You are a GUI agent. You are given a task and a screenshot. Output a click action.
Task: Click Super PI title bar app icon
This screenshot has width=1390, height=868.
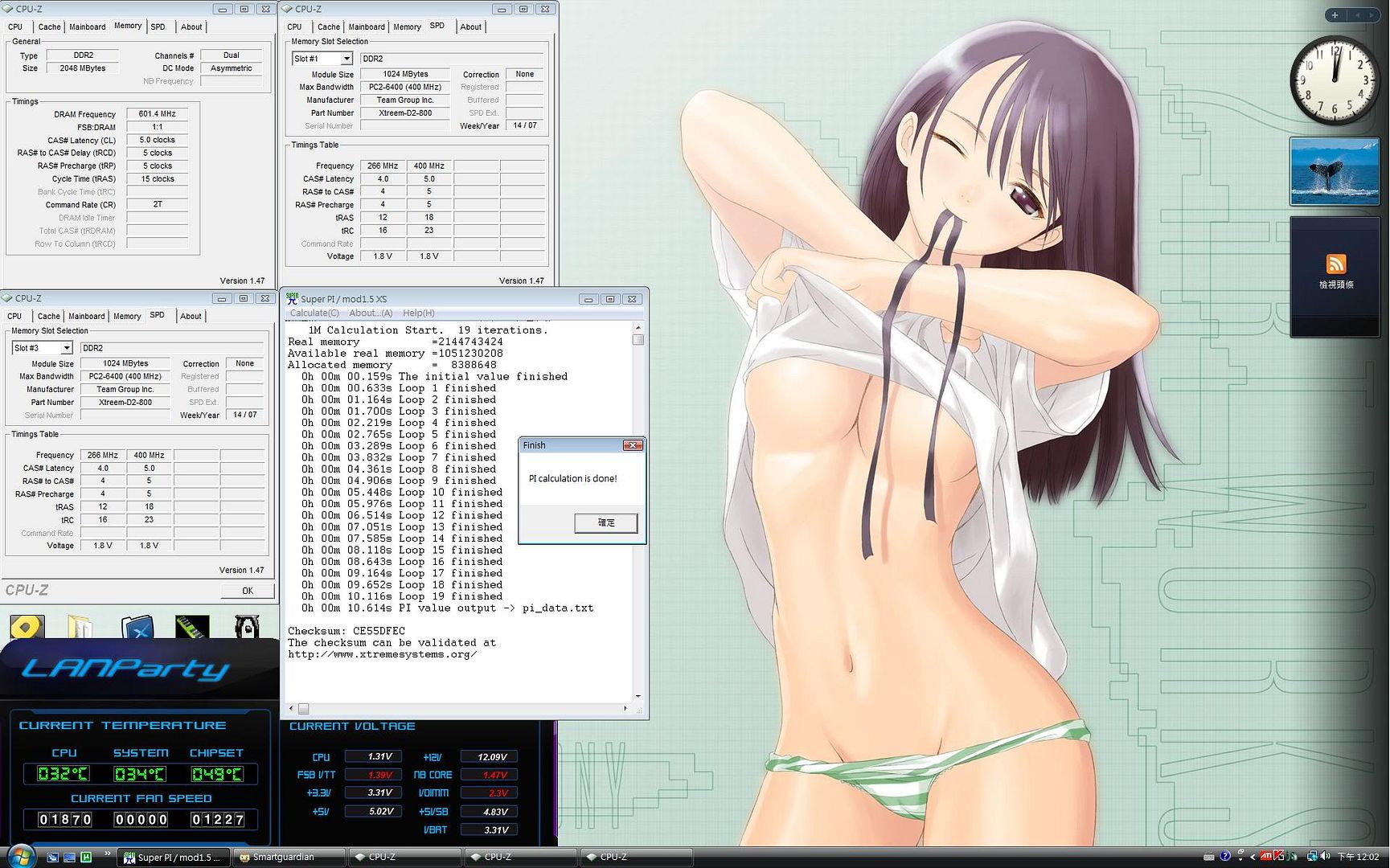pyautogui.click(x=292, y=298)
